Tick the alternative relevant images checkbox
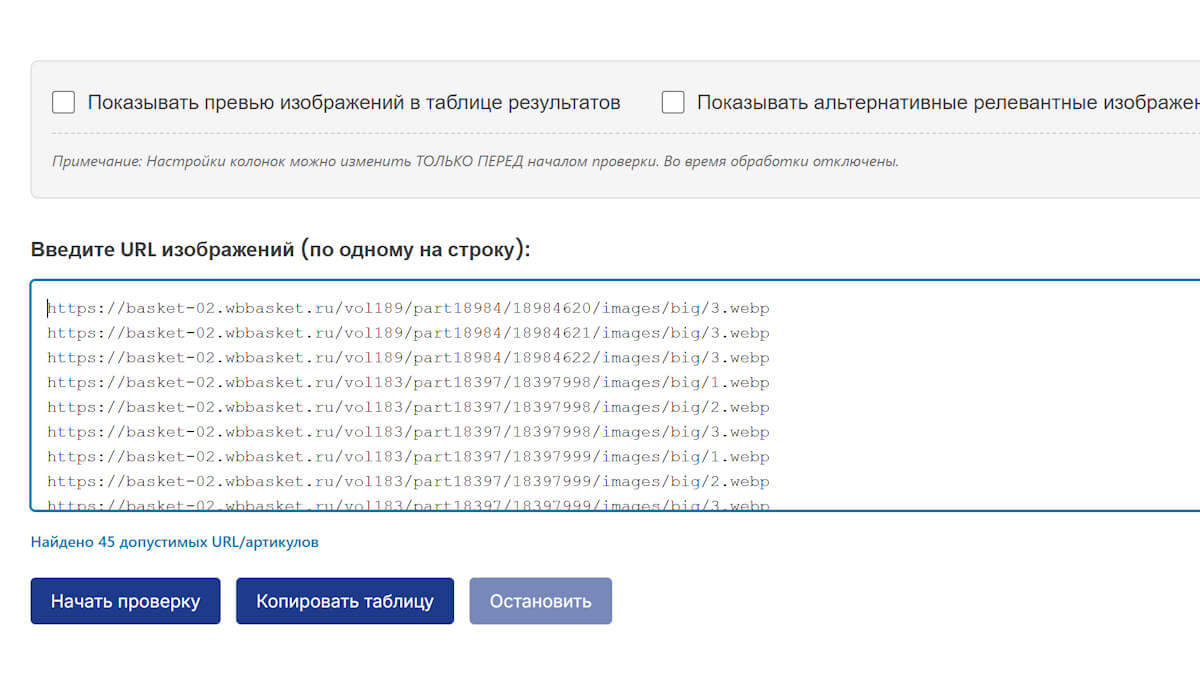Screen dimensions: 1200x700 coord(673,103)
